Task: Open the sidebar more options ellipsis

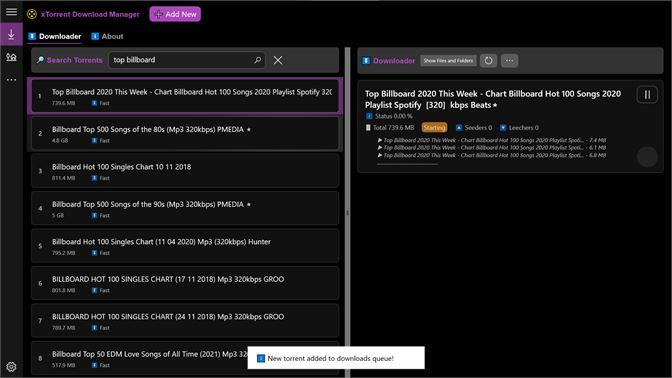Action: click(x=12, y=80)
